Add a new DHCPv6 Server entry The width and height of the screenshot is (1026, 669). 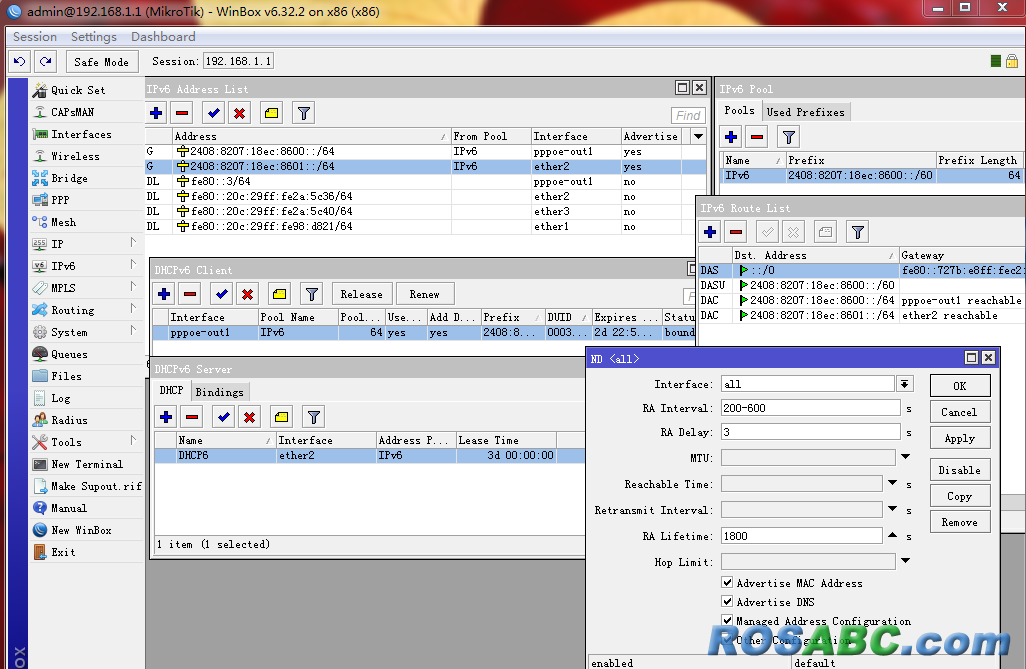166,417
